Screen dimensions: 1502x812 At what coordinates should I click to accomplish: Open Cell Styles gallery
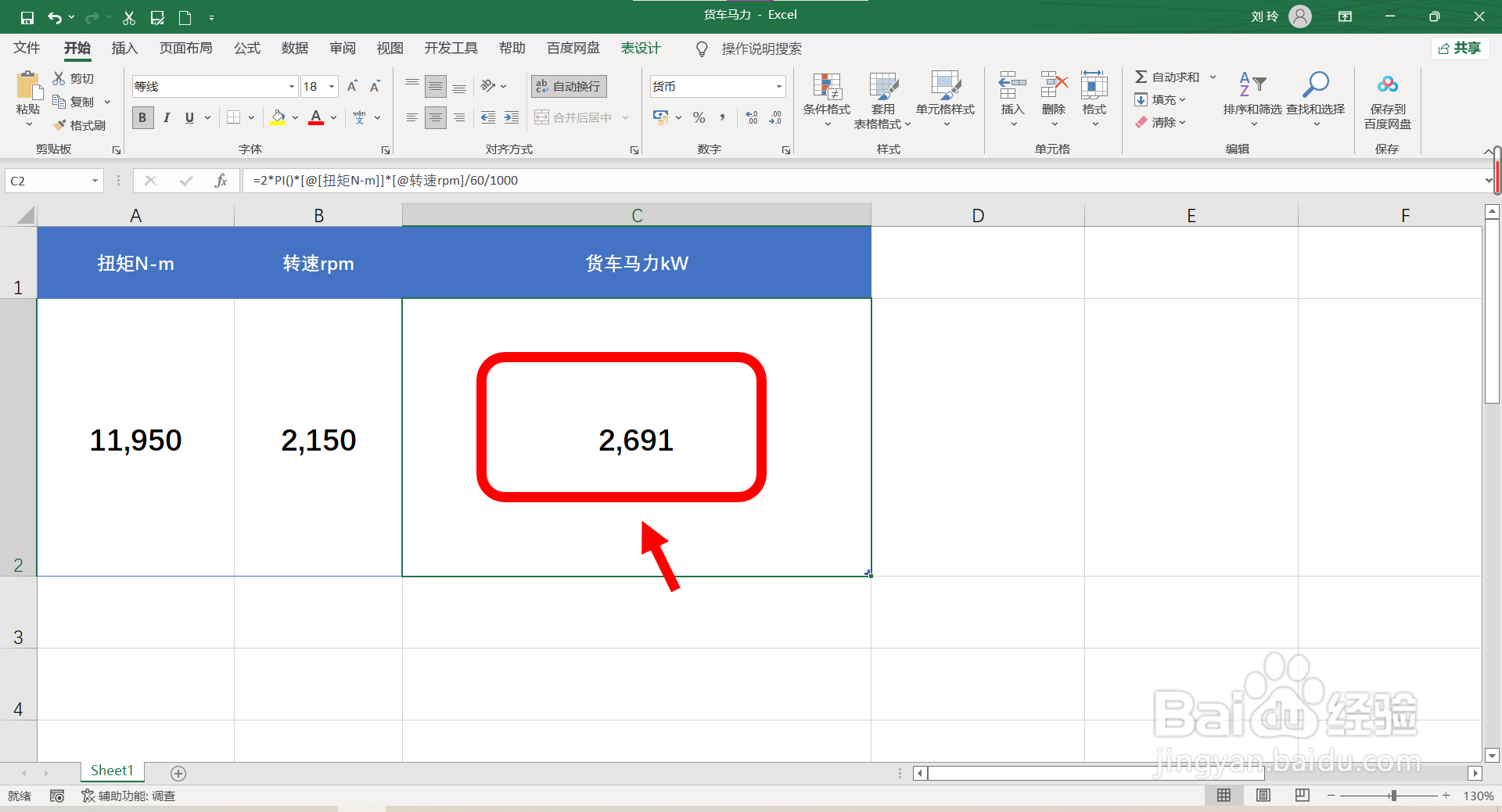point(946,100)
